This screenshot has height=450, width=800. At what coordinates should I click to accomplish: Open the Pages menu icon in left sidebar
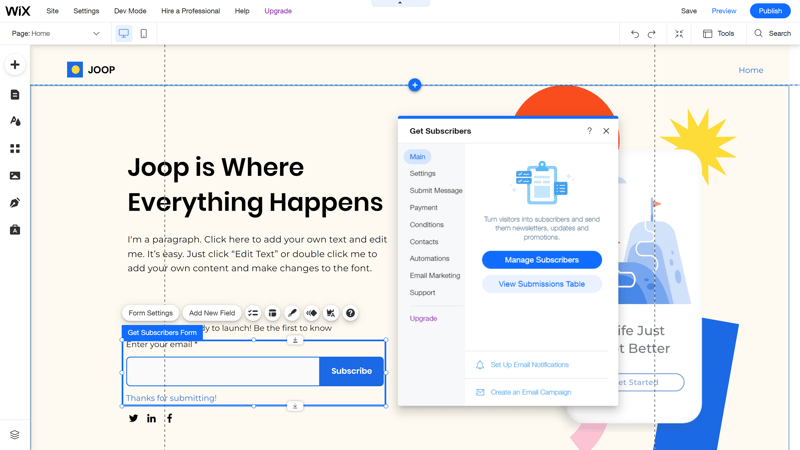[x=15, y=94]
